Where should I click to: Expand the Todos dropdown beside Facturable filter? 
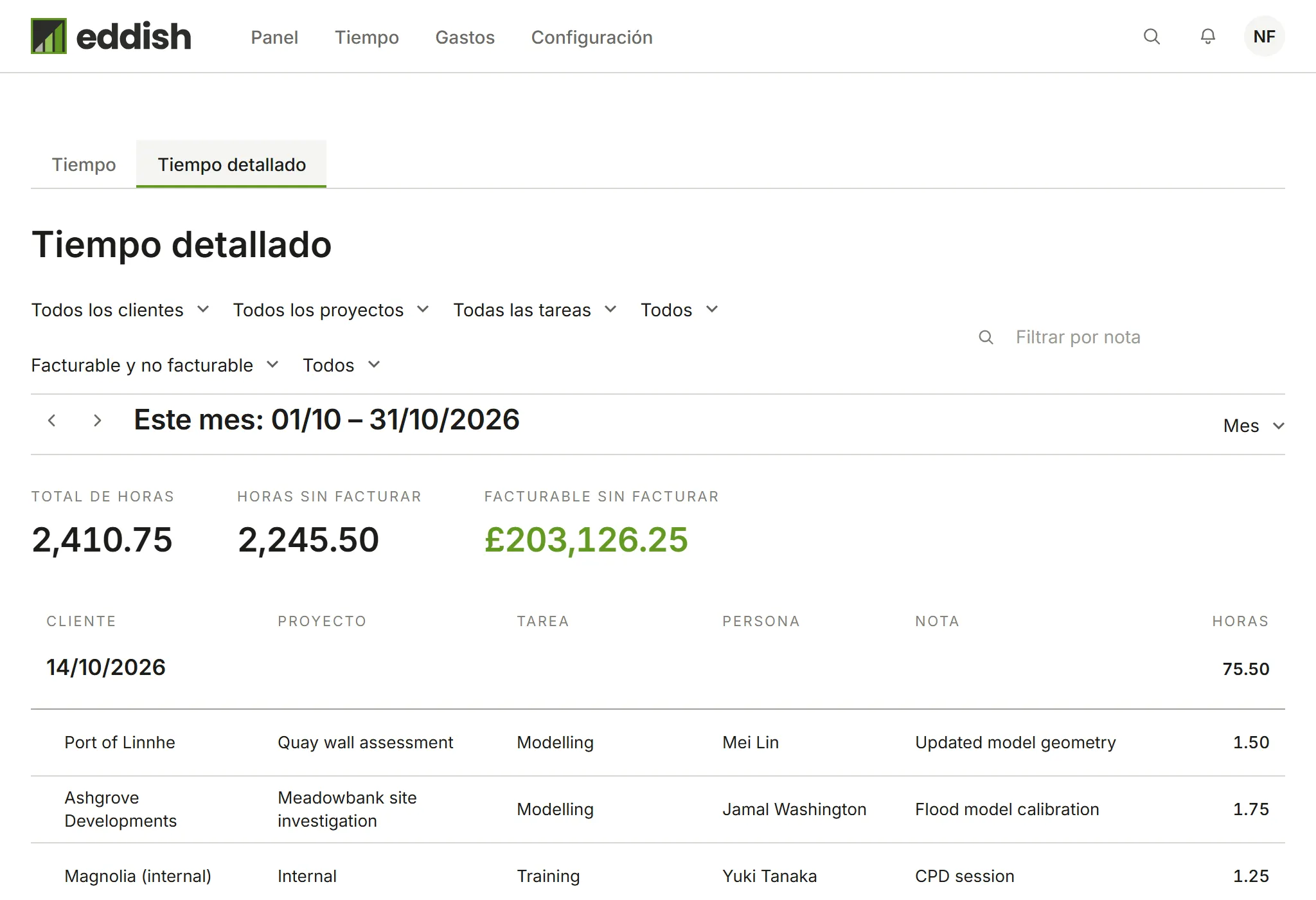coord(342,365)
